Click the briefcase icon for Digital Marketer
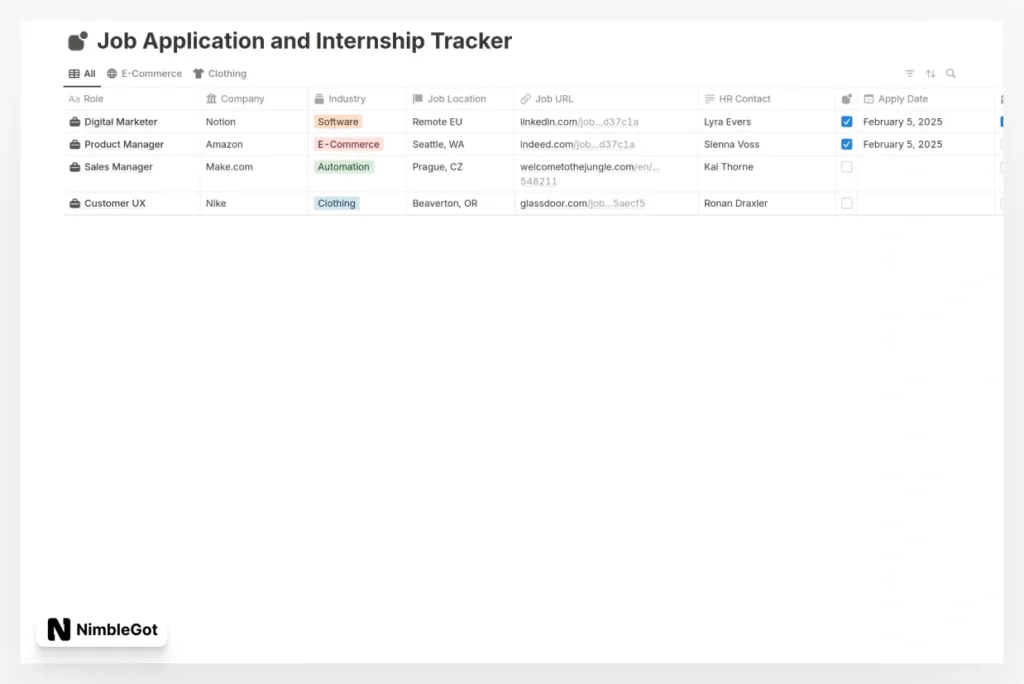 [75, 122]
